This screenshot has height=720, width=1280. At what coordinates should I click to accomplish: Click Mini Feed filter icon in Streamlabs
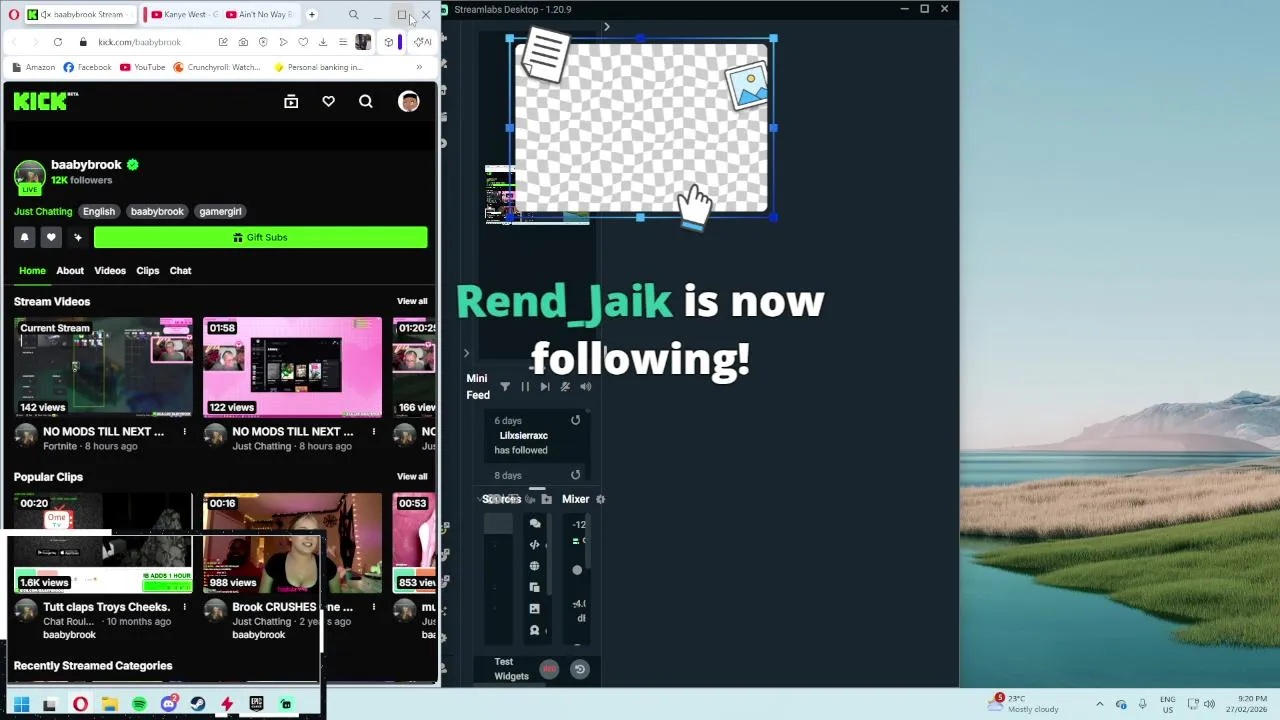point(505,386)
